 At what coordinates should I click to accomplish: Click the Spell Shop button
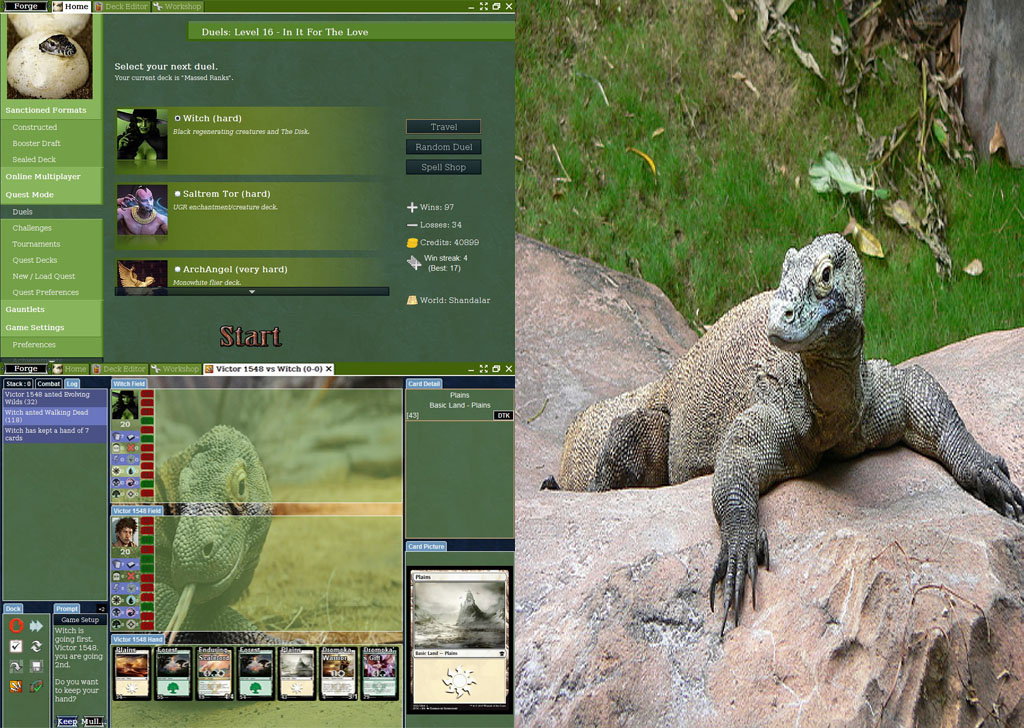pyautogui.click(x=443, y=168)
